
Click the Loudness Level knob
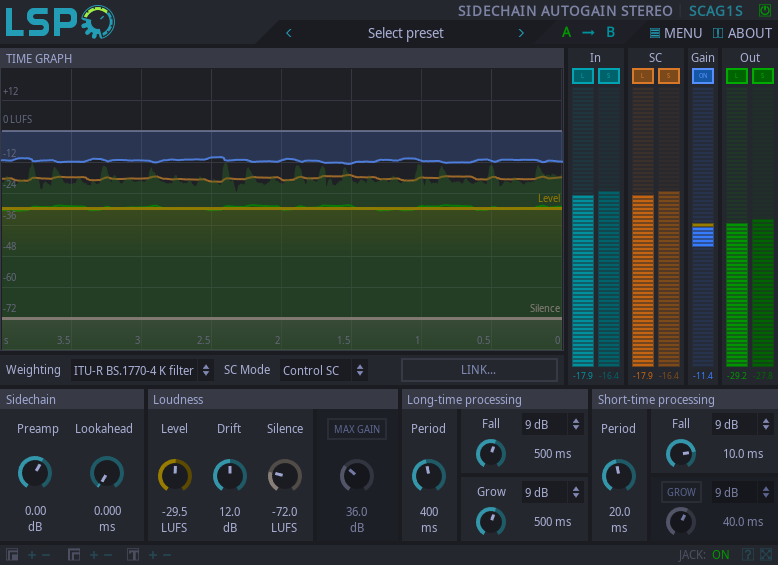click(175, 475)
